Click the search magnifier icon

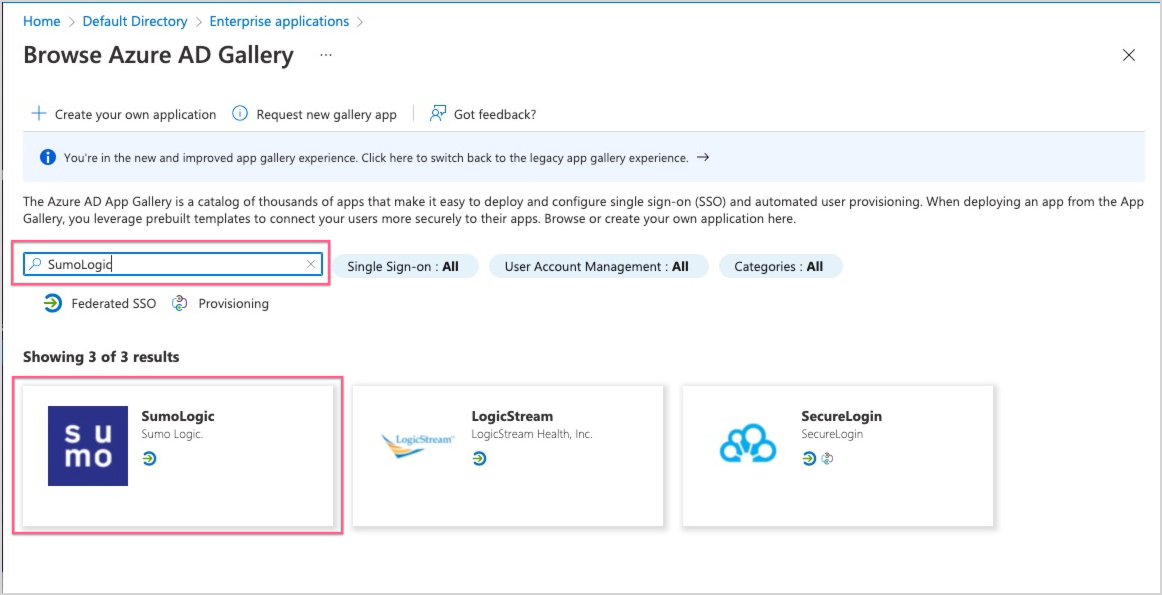tap(33, 265)
